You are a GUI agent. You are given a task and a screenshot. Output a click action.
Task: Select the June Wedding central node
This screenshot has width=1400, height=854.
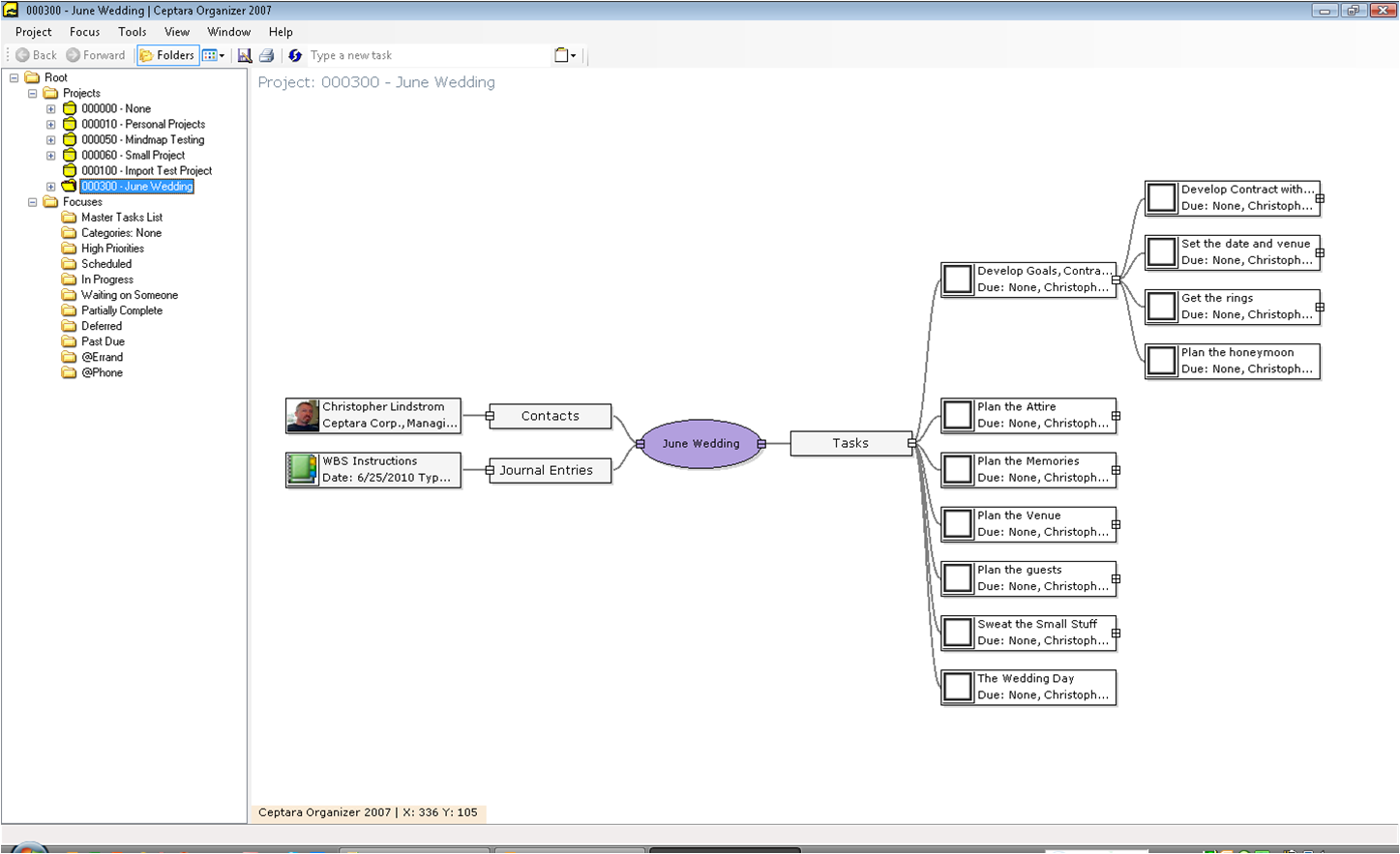(701, 444)
